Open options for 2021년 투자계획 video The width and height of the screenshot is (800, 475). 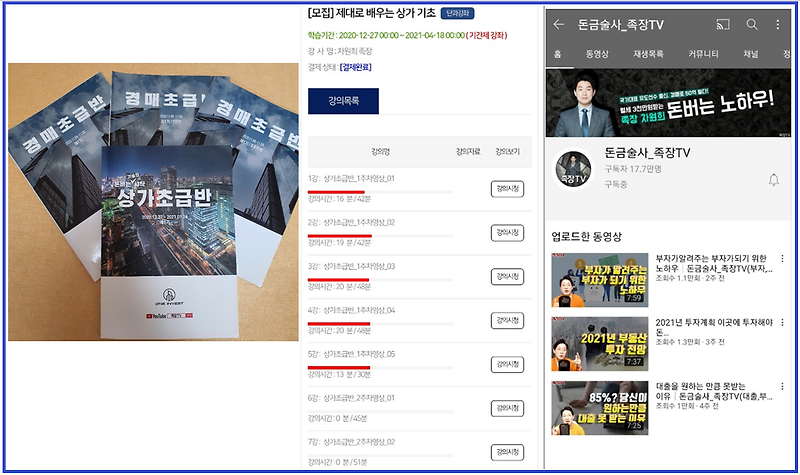(782, 322)
